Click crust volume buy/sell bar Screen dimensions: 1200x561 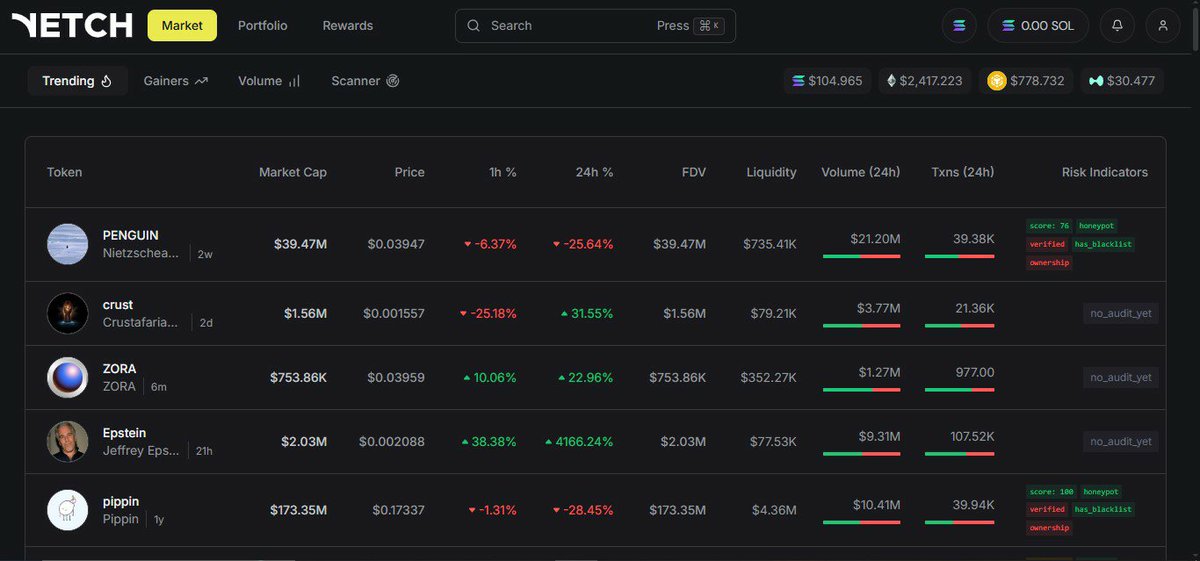point(861,325)
